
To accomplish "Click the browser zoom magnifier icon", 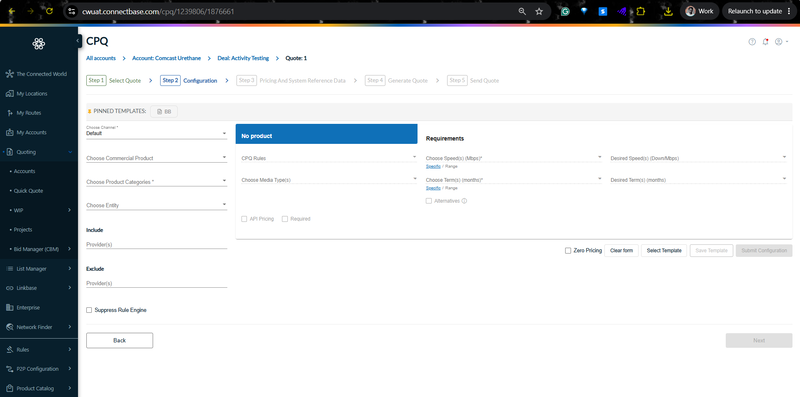I will (x=522, y=11).
